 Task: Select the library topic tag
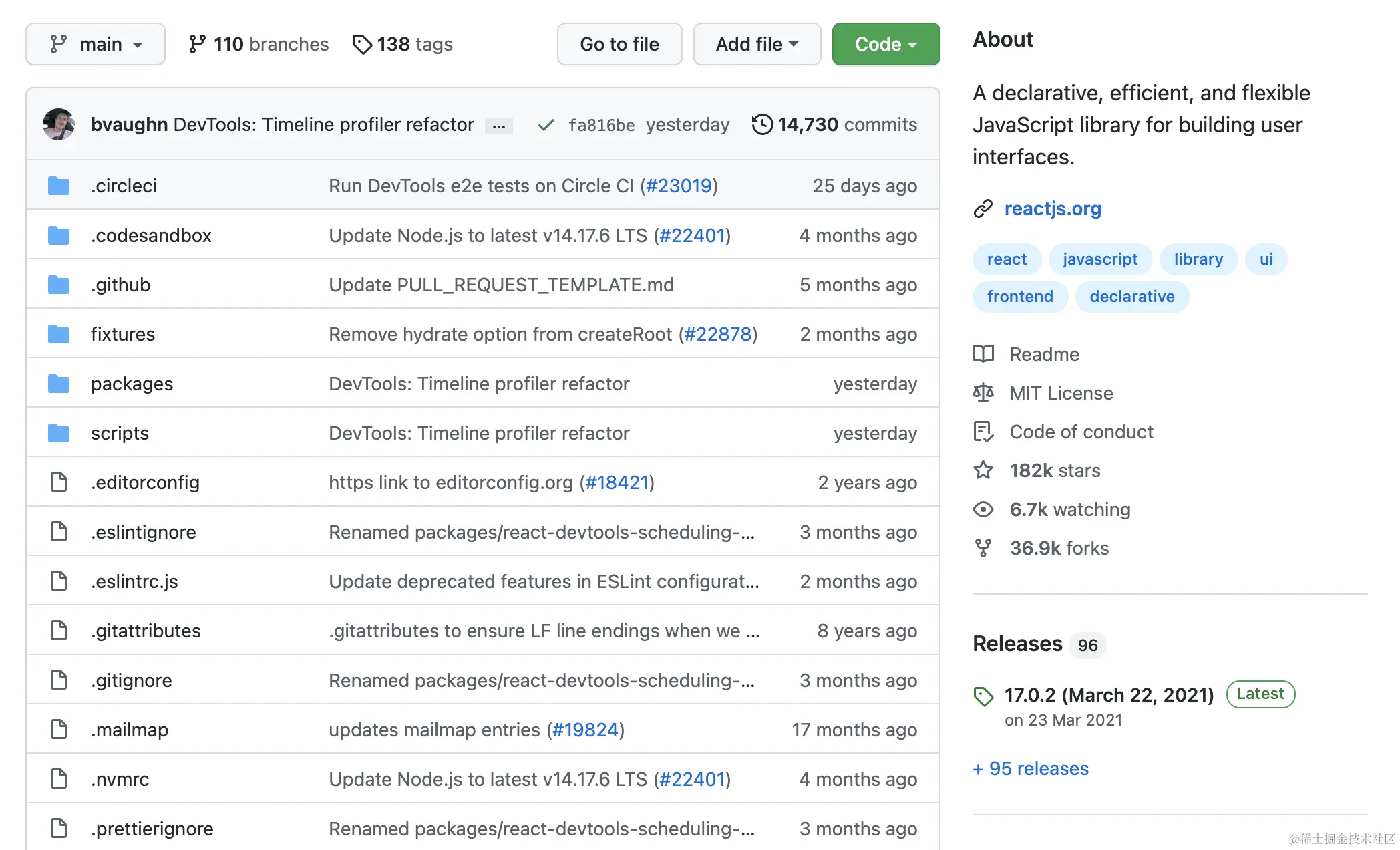click(x=1198, y=259)
